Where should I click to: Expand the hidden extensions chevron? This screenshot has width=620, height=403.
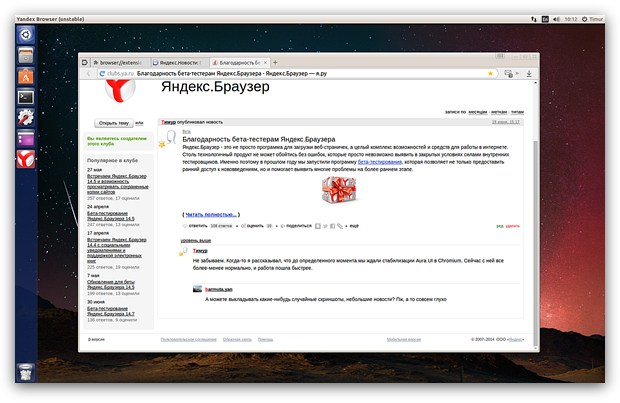[x=517, y=74]
